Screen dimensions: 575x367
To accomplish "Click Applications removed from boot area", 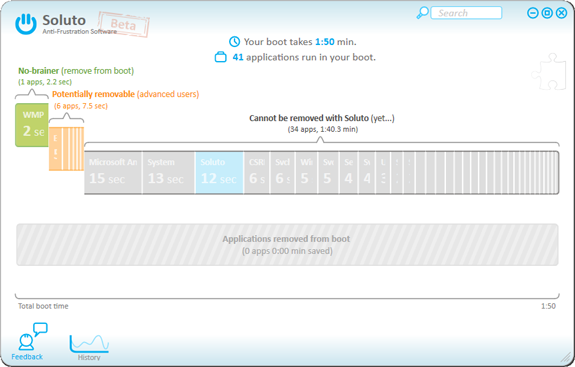I will pyautogui.click(x=287, y=245).
